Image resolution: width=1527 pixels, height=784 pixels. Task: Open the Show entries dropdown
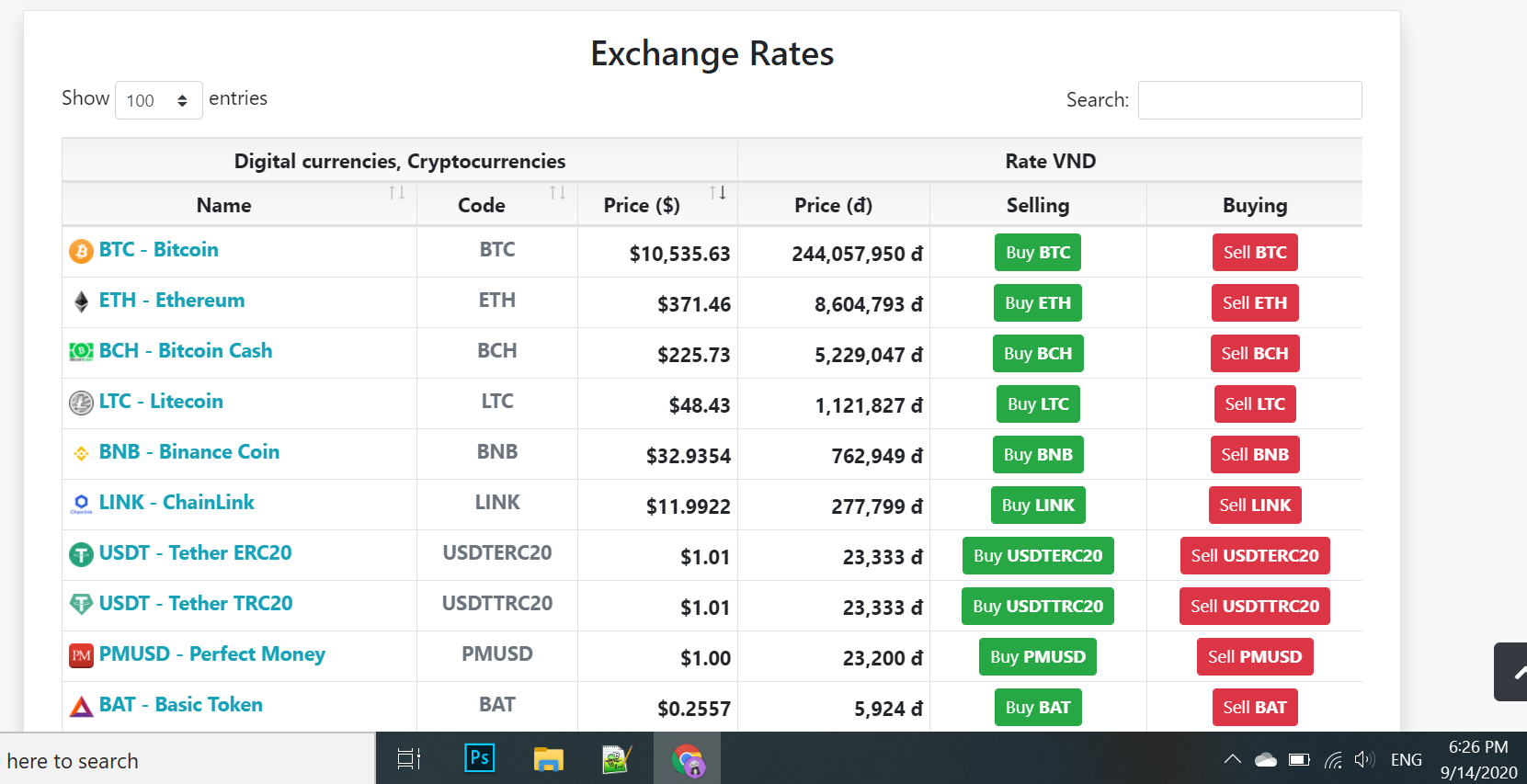pyautogui.click(x=158, y=100)
